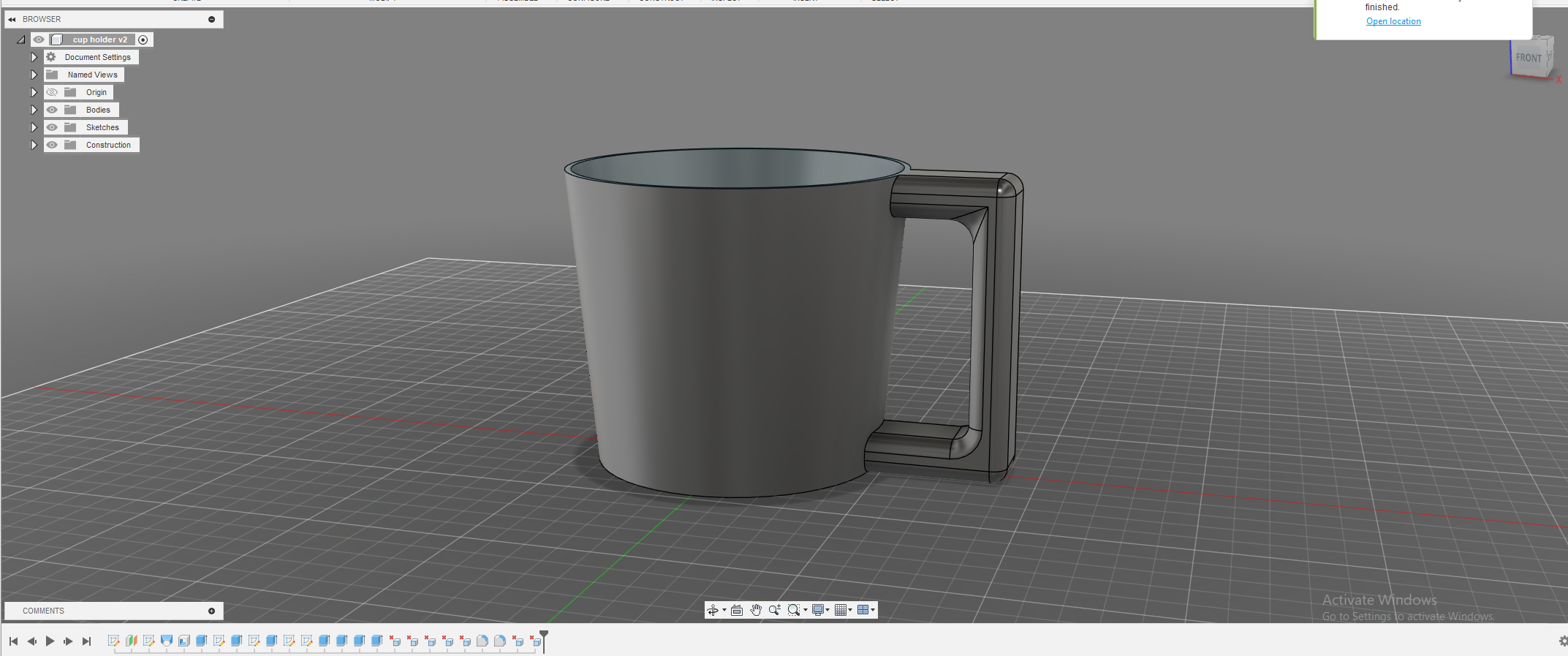The height and width of the screenshot is (656, 1568).
Task: Expand the Sketches node
Action: click(34, 127)
